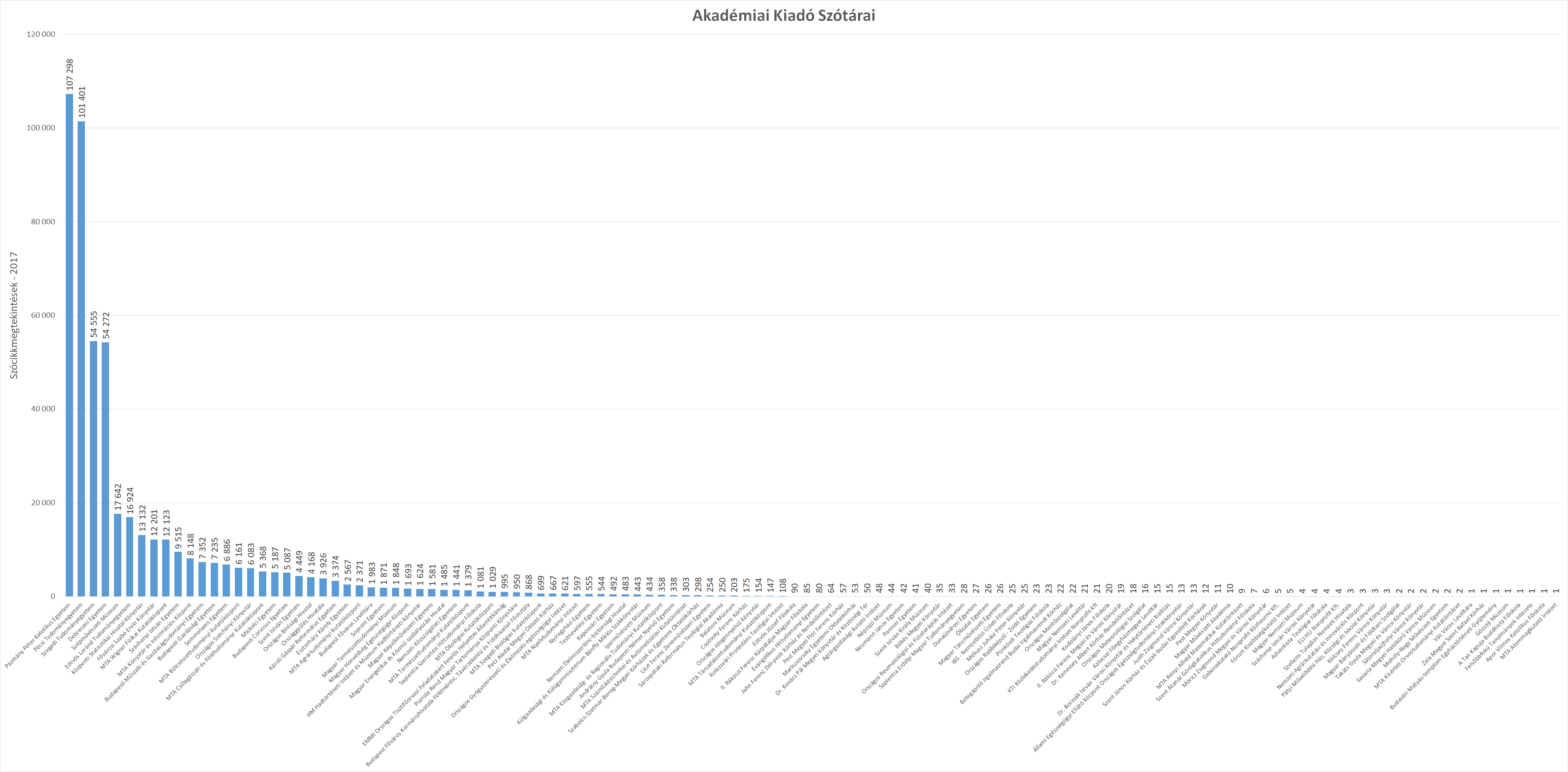Click the data label '8 148'
The image size is (1568, 772).
pos(190,545)
